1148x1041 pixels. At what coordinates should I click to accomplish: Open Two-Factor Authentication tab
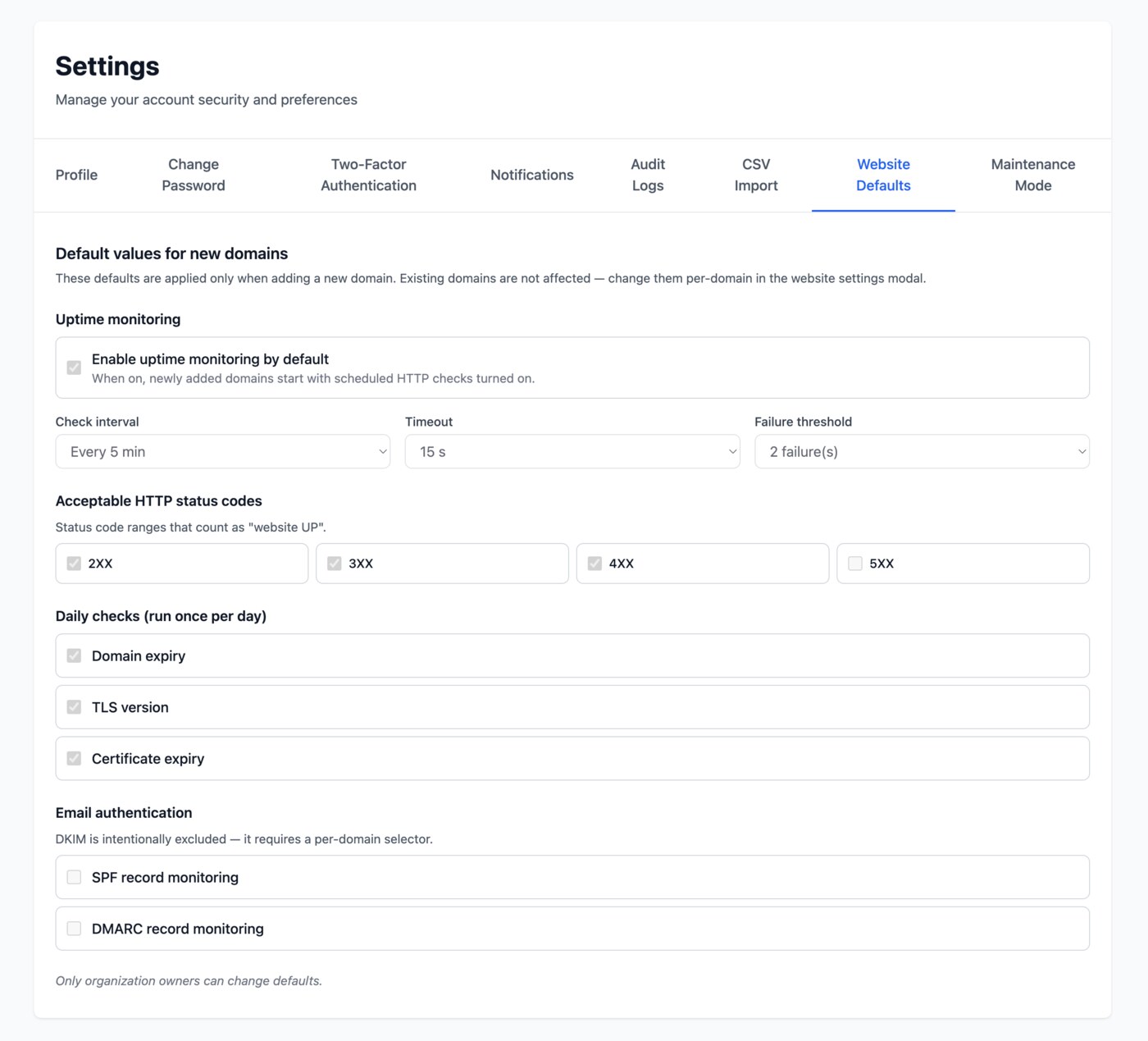point(368,175)
